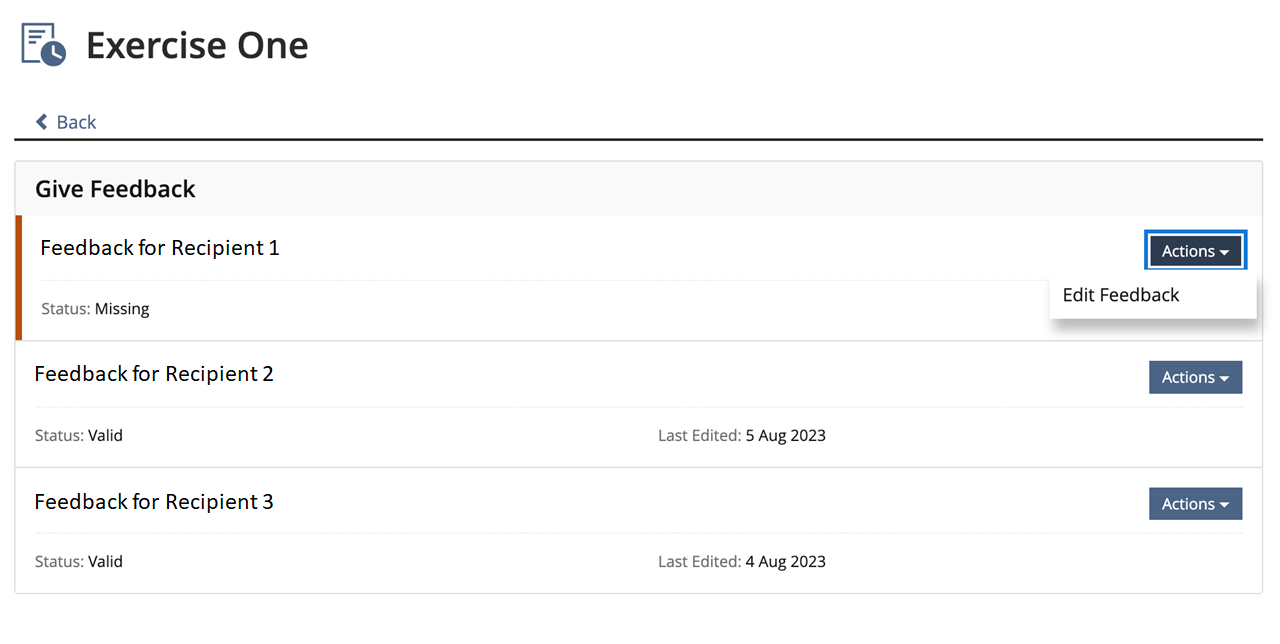This screenshot has height=644, width=1280.
Task: Select the Feedback for Recipient 3 title
Action: (x=154, y=501)
